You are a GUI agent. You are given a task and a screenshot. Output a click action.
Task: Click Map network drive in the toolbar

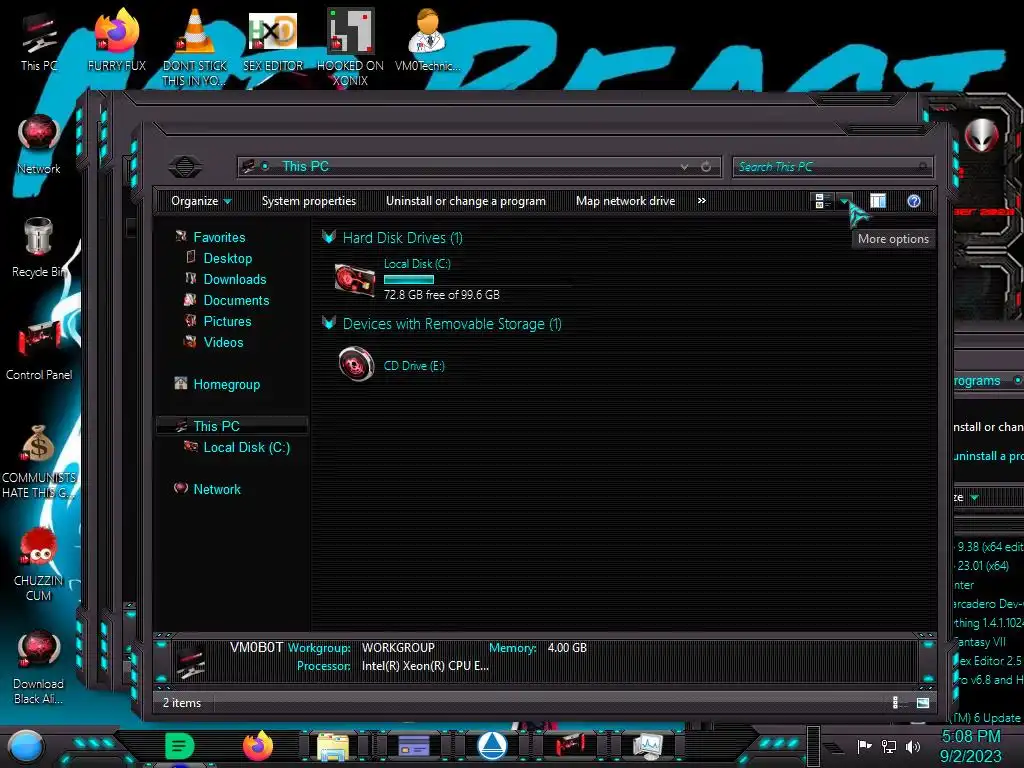coord(626,201)
